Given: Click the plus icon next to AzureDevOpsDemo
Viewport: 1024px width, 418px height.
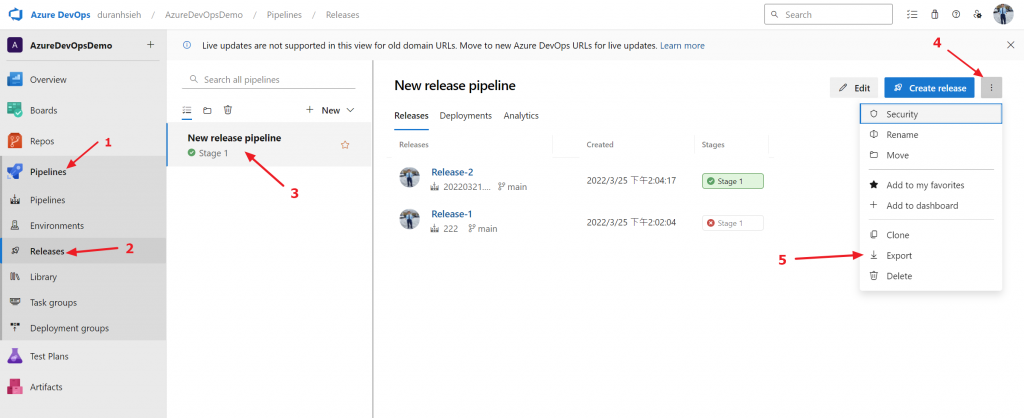Looking at the screenshot, I should [x=150, y=45].
